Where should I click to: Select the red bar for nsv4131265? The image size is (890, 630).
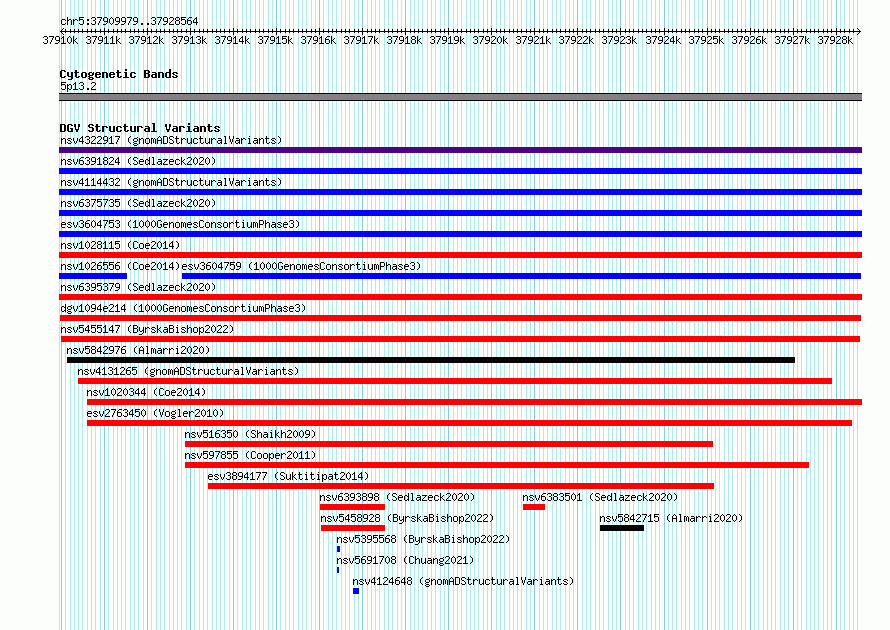point(455,381)
